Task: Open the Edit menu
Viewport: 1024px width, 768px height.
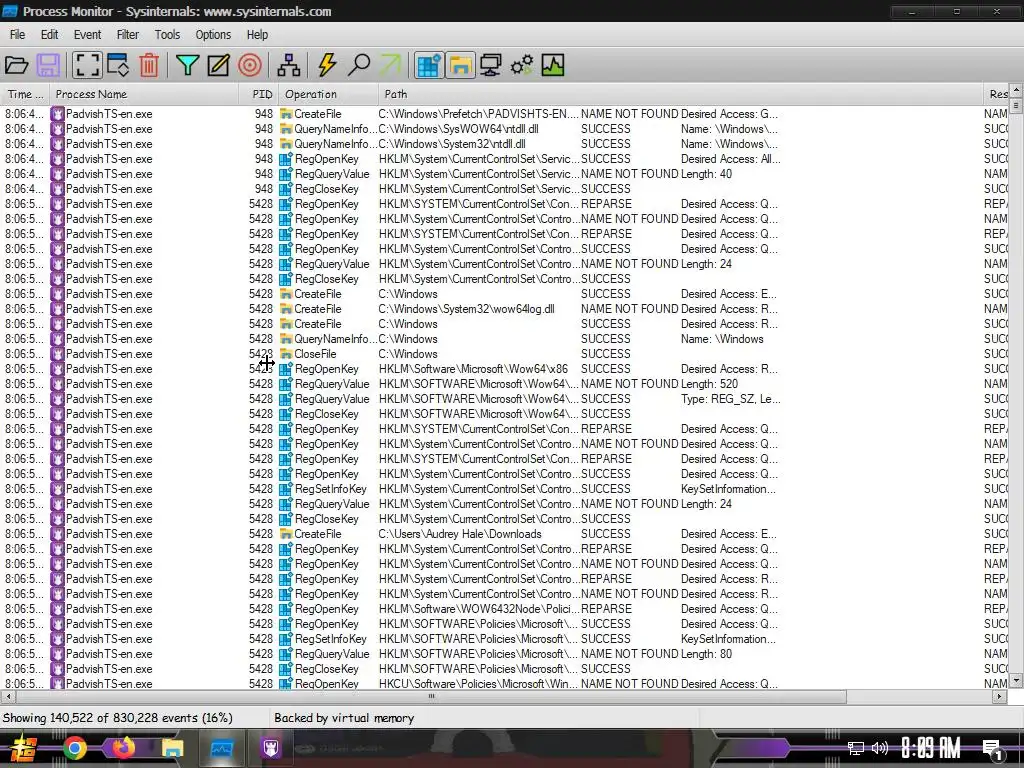Action: click(50, 35)
